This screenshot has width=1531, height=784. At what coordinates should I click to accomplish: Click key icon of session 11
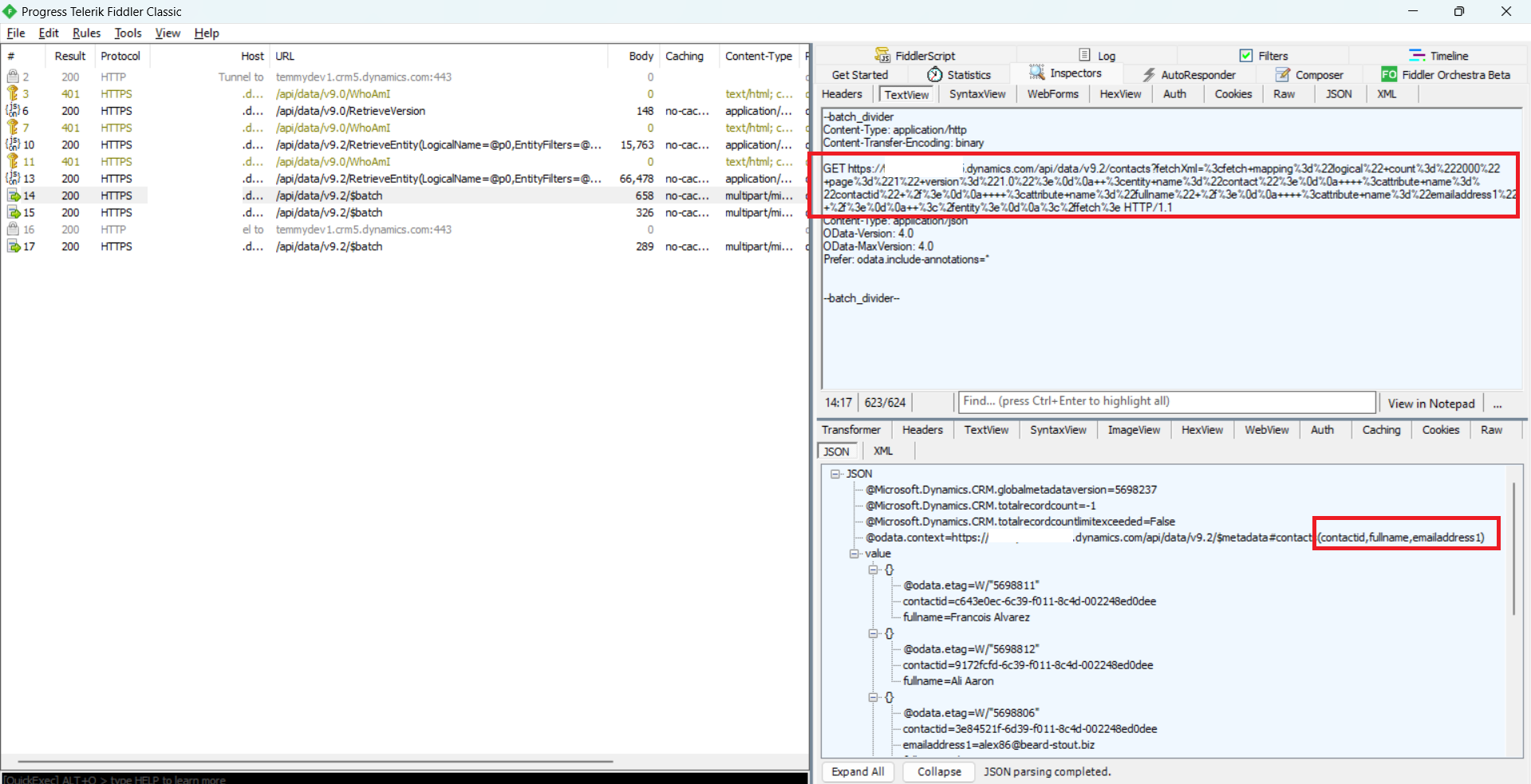(13, 161)
